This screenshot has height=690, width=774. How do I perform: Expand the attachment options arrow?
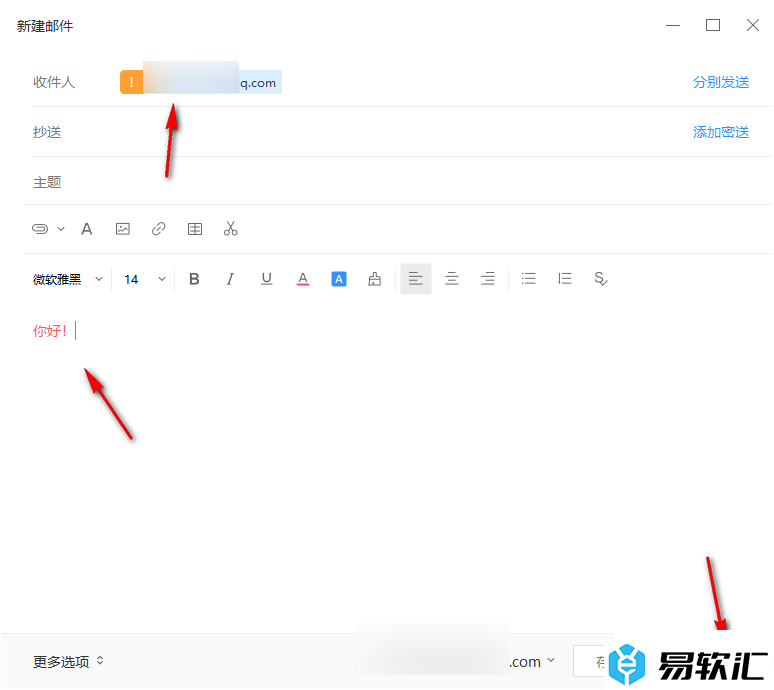click(61, 229)
